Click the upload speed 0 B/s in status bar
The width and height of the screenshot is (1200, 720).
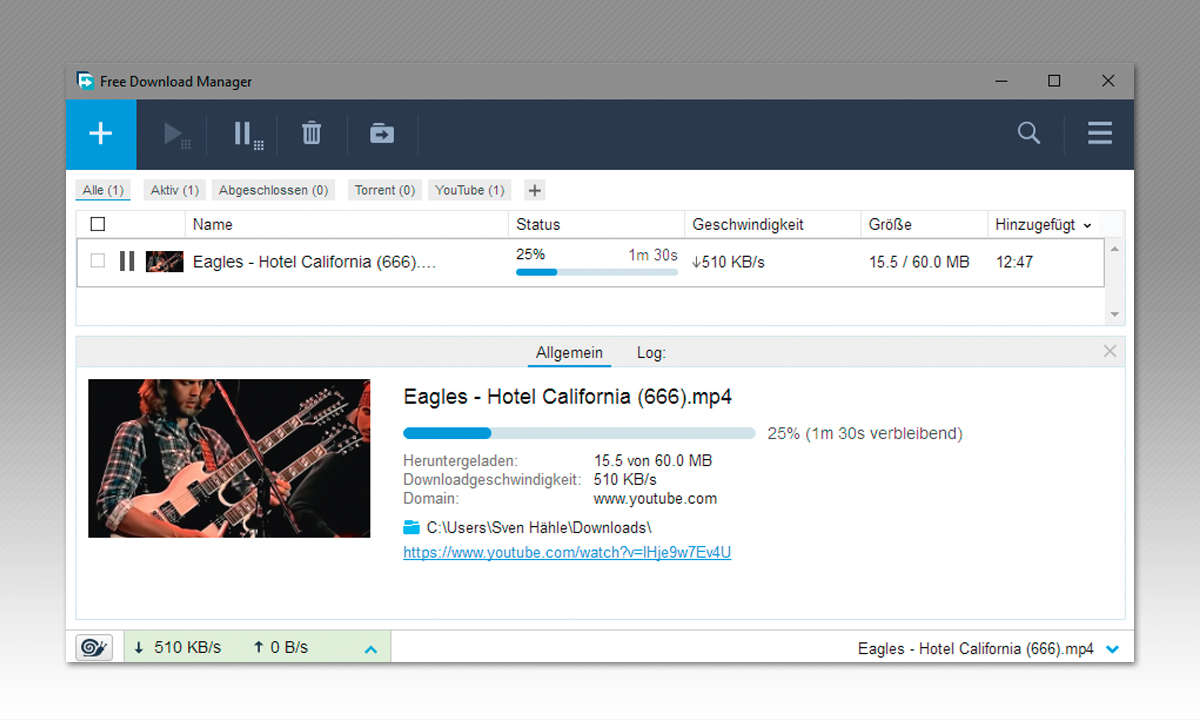coord(280,647)
